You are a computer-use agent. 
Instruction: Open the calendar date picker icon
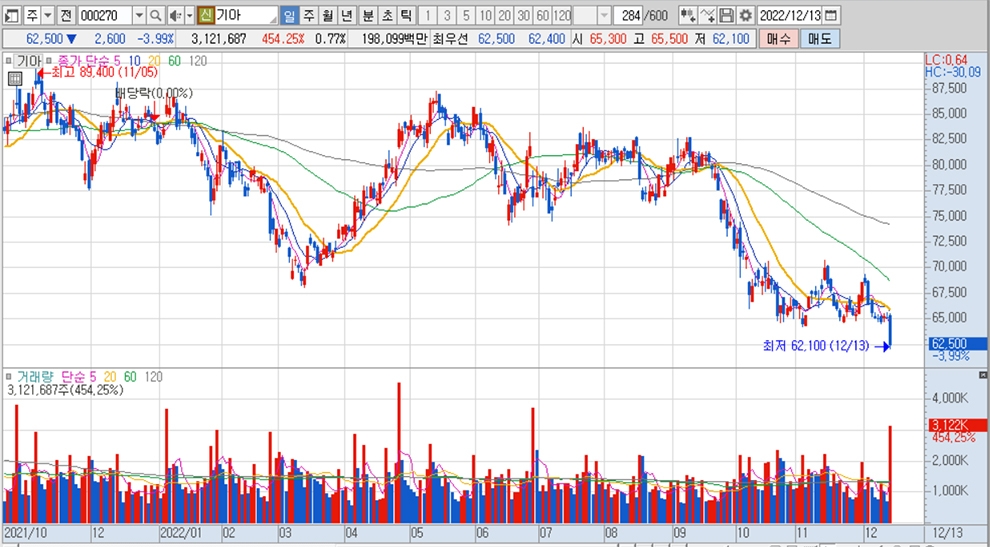[x=832, y=16]
